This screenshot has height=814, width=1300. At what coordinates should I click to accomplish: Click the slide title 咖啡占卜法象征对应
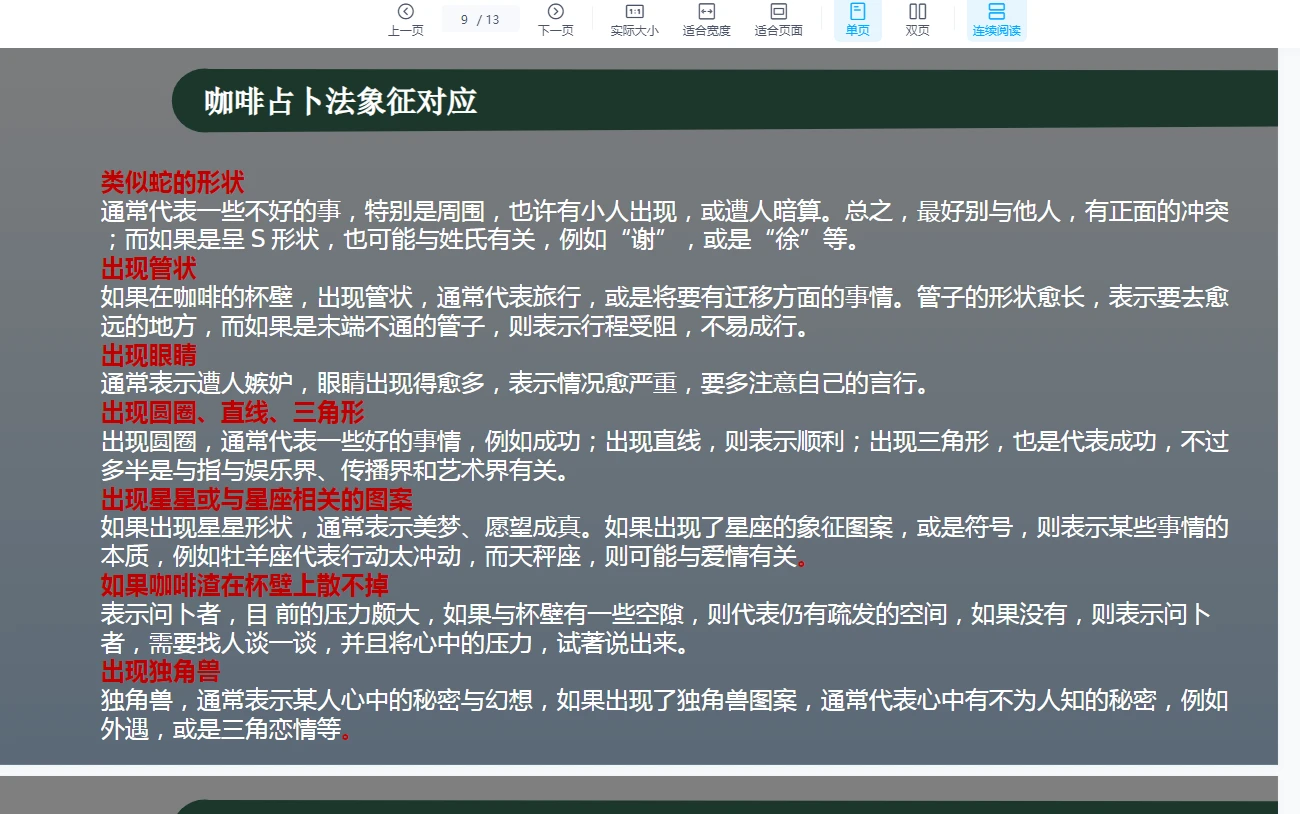pyautogui.click(x=341, y=101)
